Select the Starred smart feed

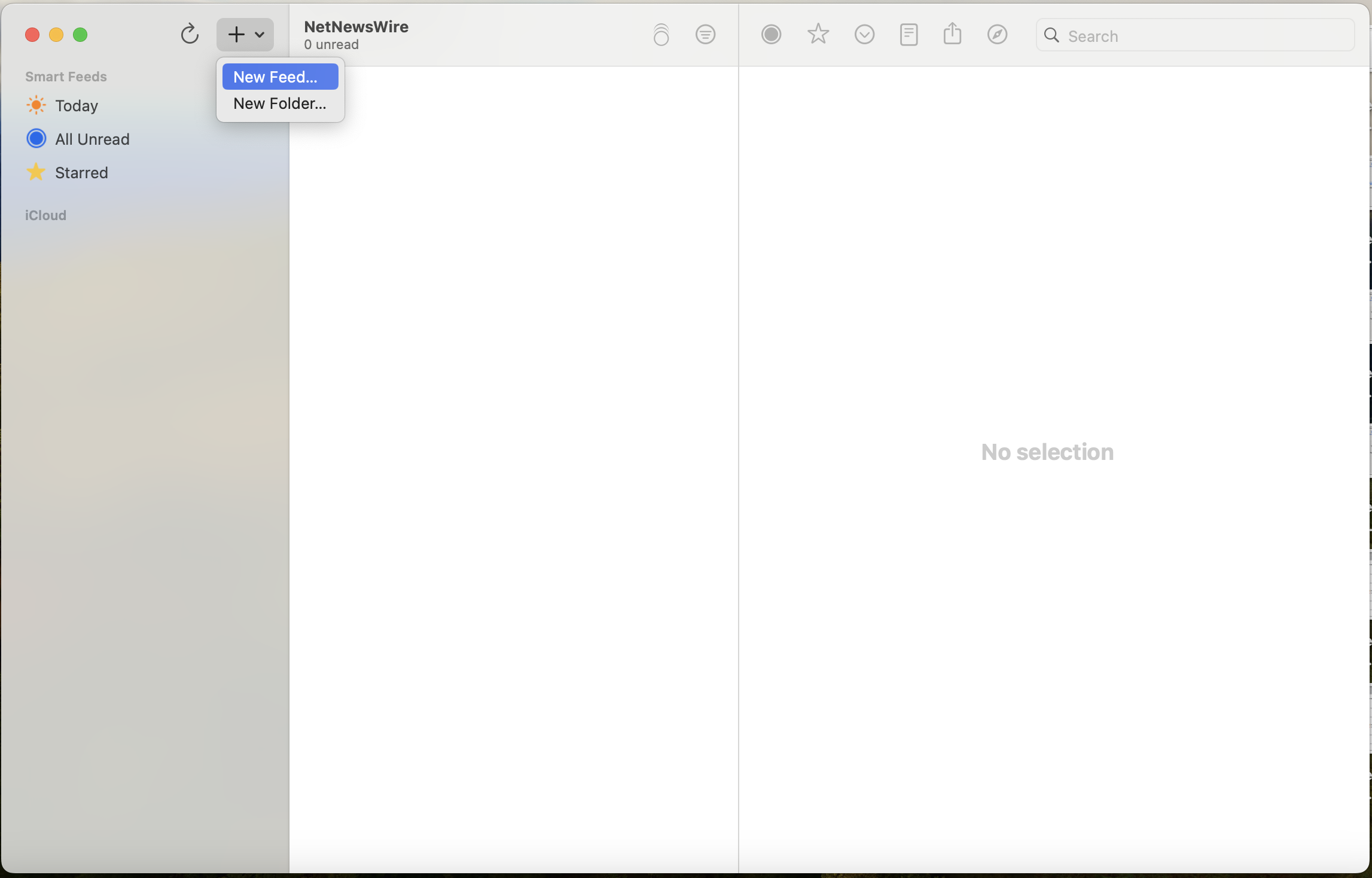point(81,173)
